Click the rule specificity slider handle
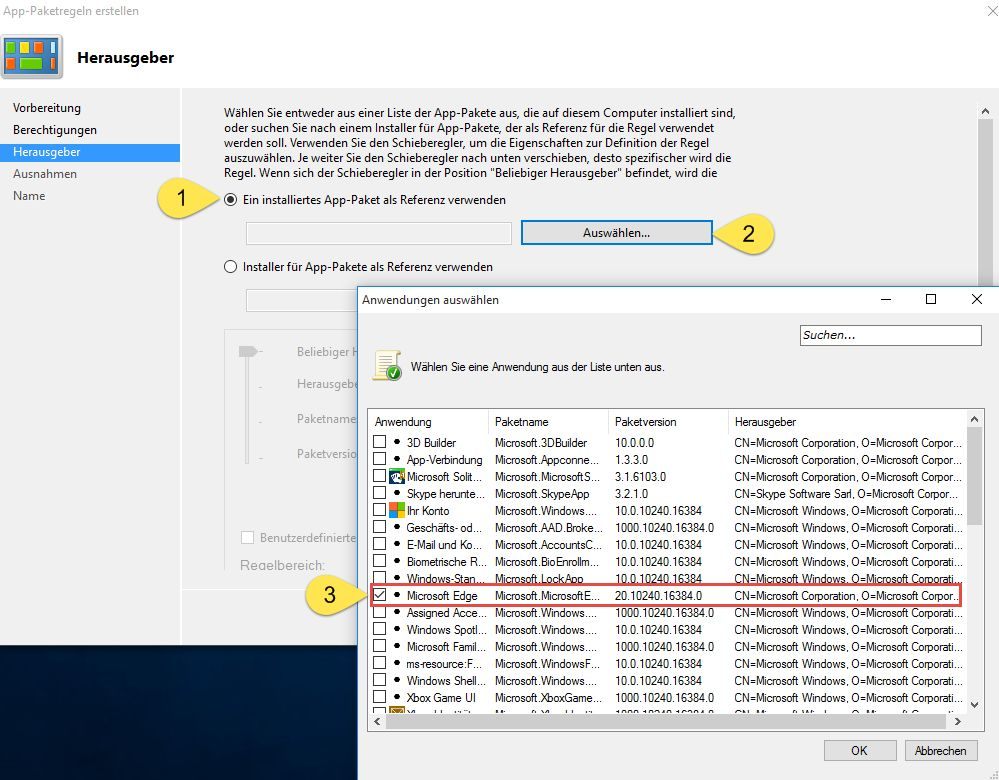Image resolution: width=999 pixels, height=780 pixels. pos(248,351)
